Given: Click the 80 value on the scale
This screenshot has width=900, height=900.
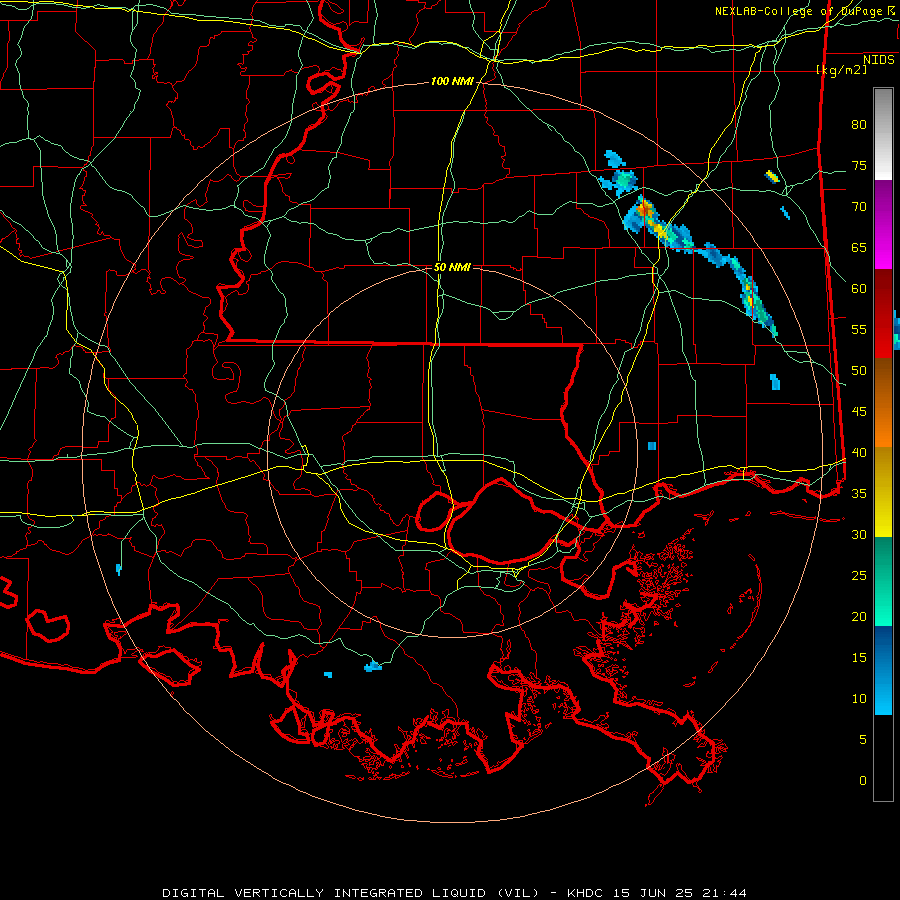Looking at the screenshot, I should click(859, 125).
